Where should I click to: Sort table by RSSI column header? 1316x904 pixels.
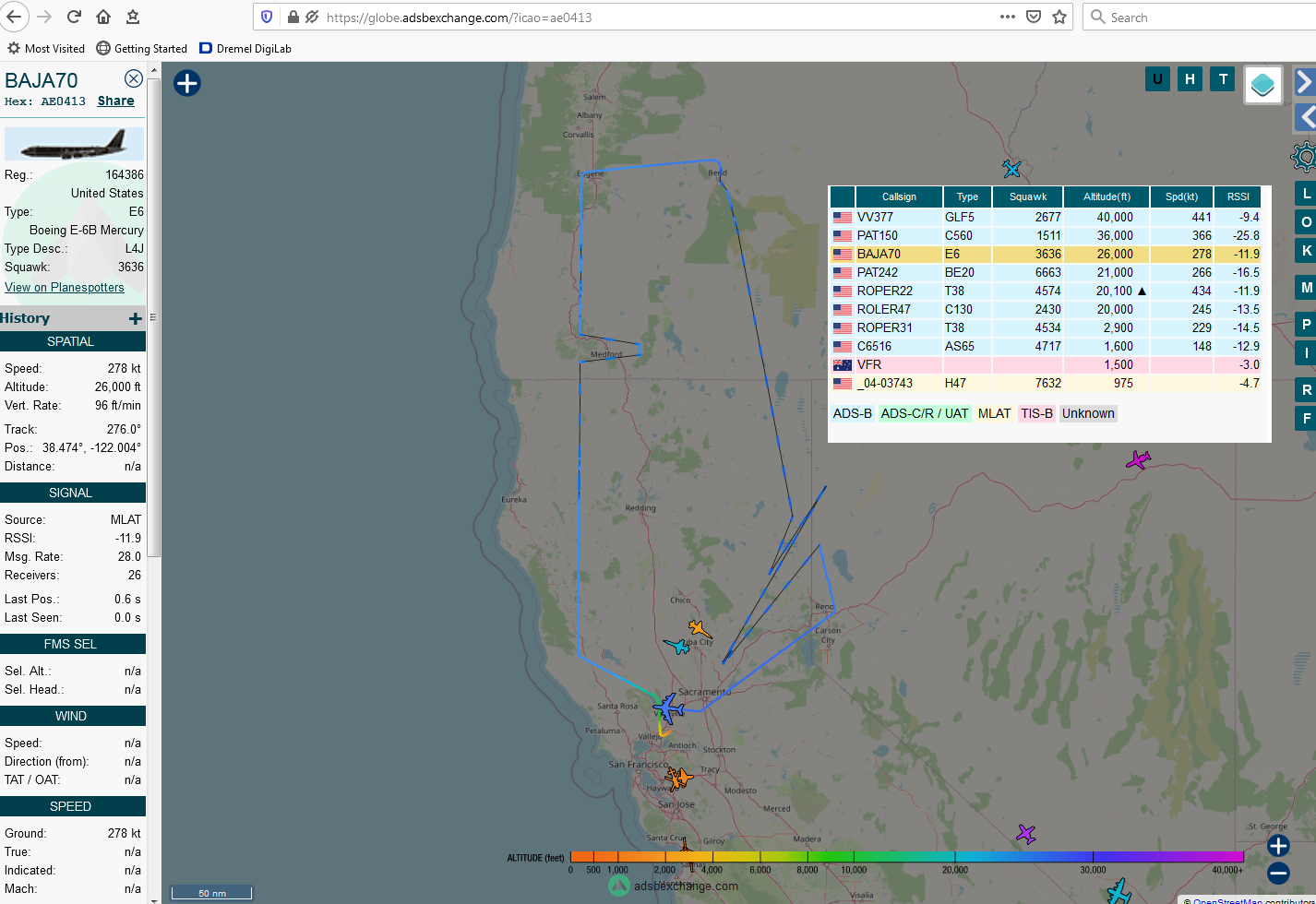(x=1238, y=196)
